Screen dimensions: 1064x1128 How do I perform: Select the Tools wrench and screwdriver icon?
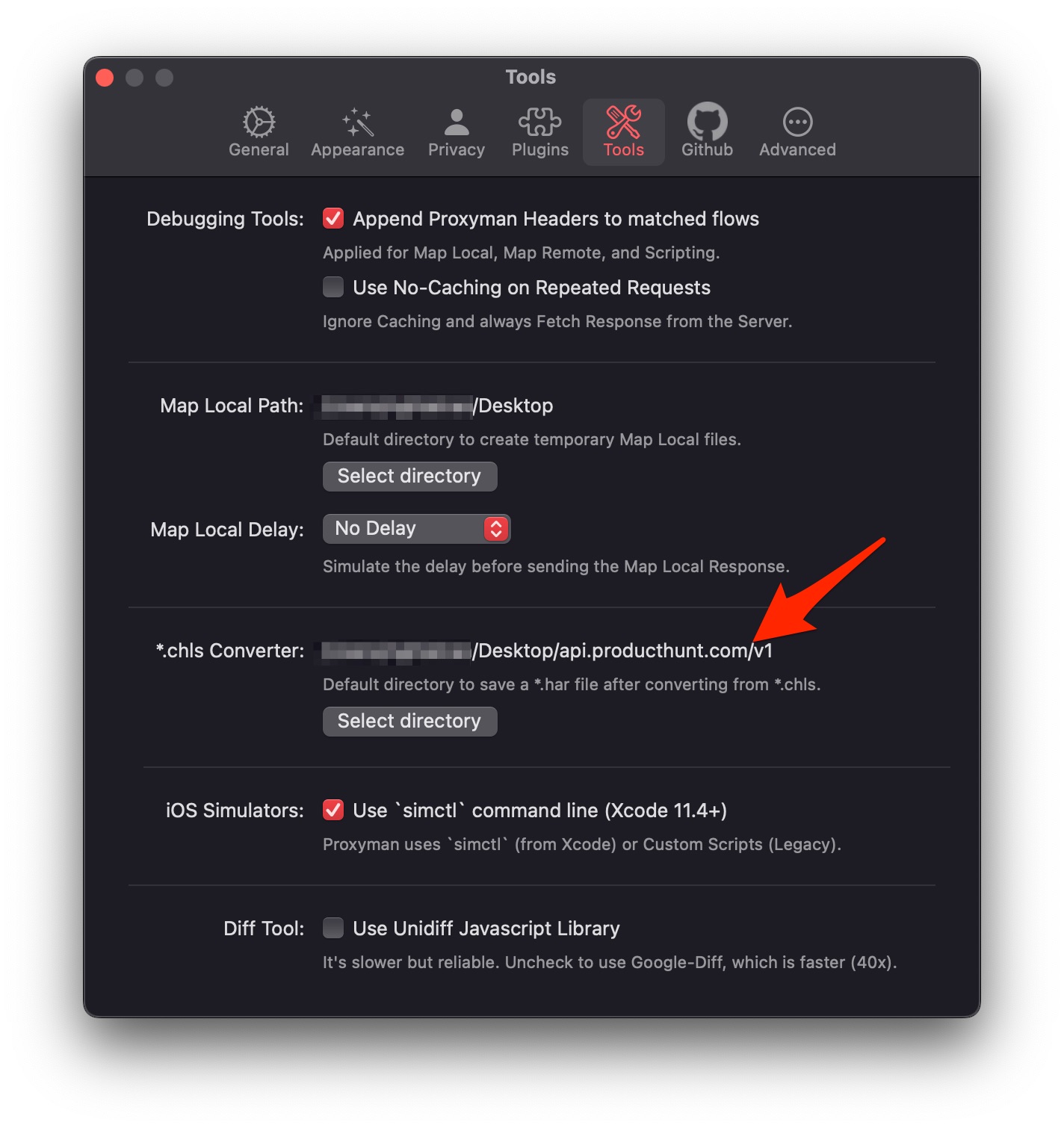click(x=623, y=122)
